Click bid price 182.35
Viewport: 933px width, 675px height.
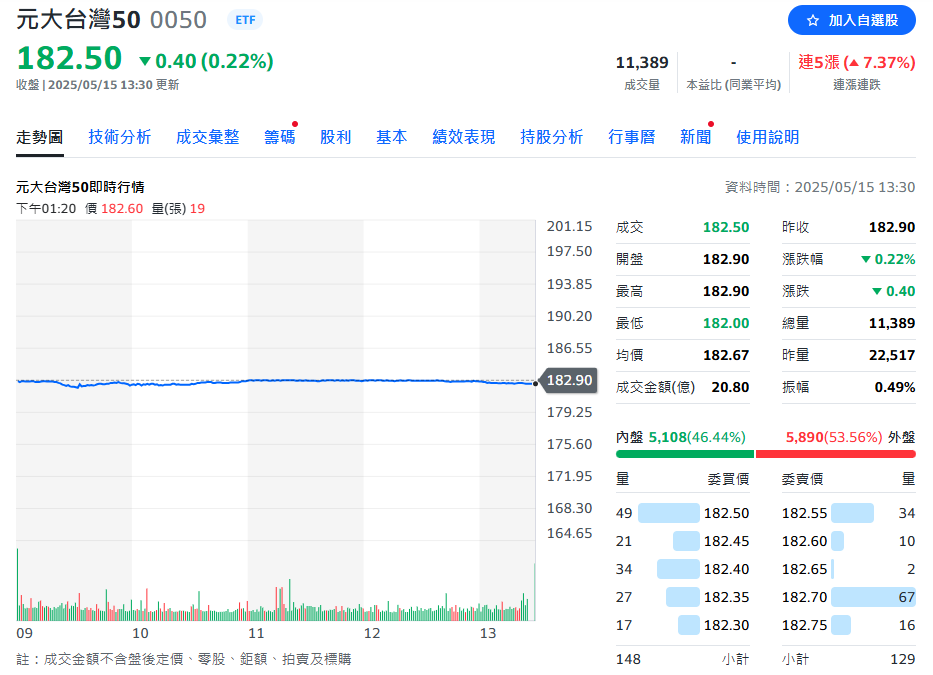pos(726,597)
